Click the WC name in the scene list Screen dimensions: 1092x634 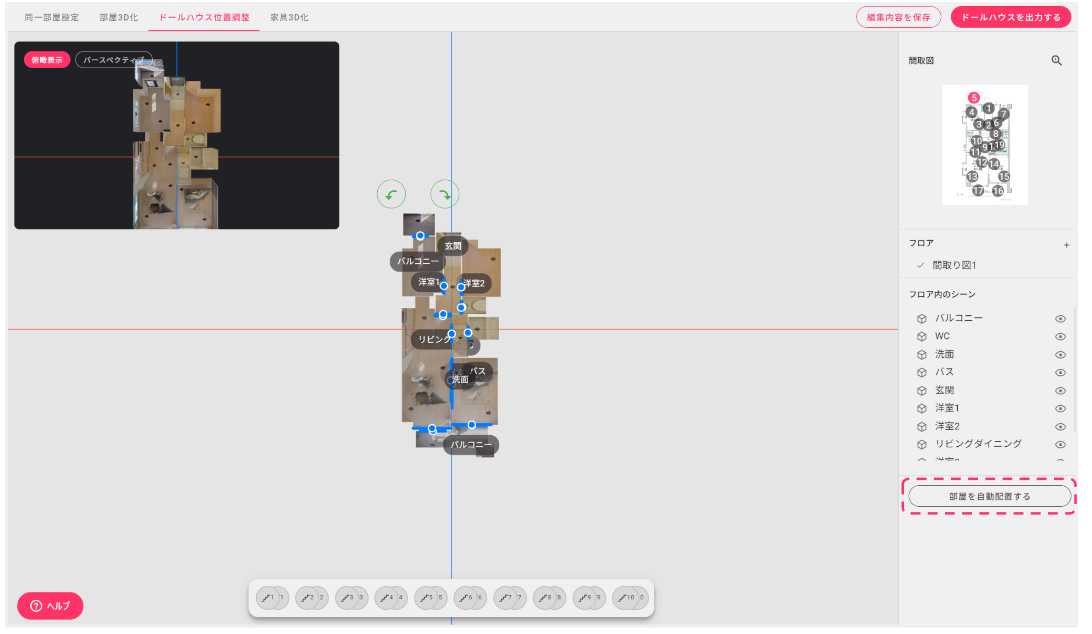tap(942, 336)
